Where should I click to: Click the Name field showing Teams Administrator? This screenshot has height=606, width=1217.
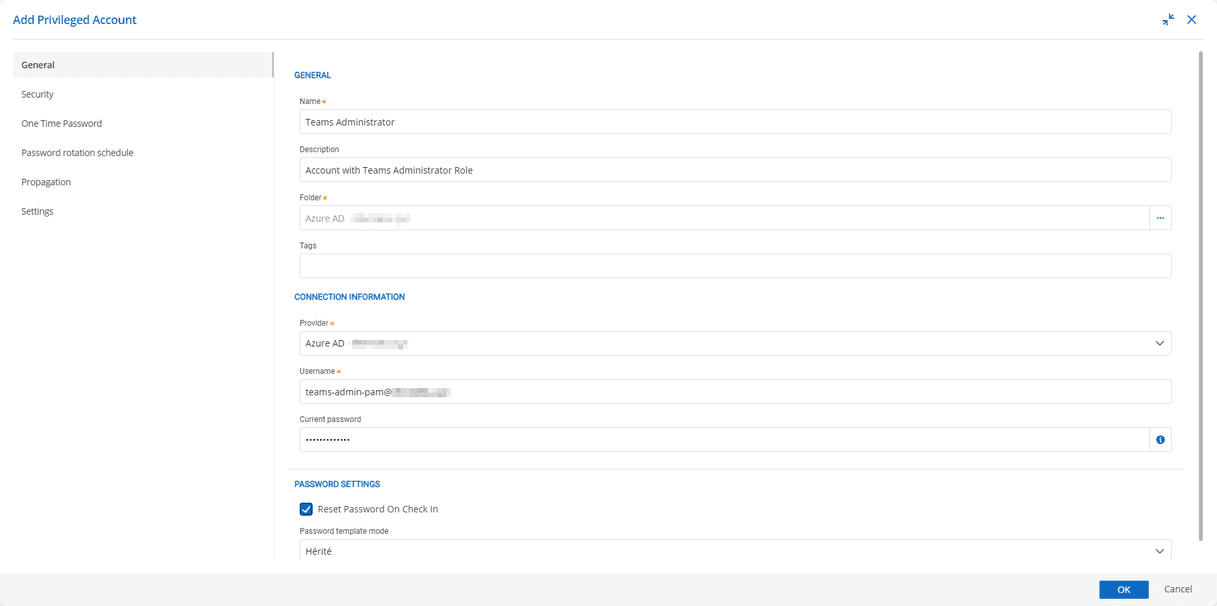point(700,121)
